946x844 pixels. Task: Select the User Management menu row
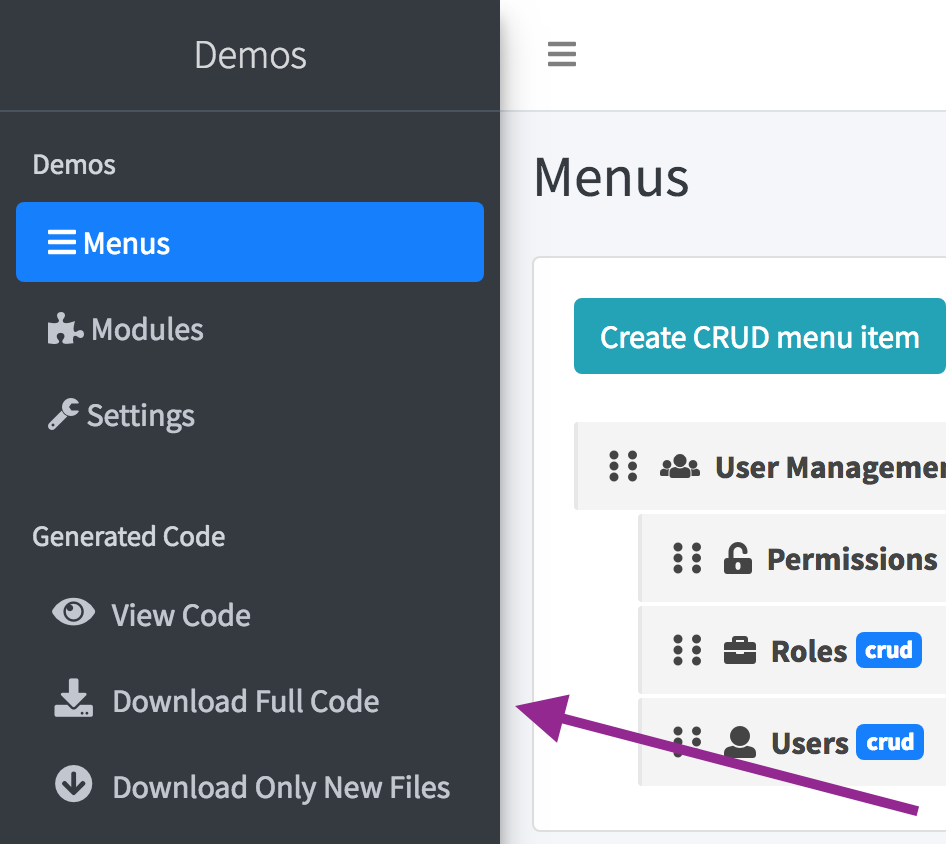pyautogui.click(x=829, y=467)
